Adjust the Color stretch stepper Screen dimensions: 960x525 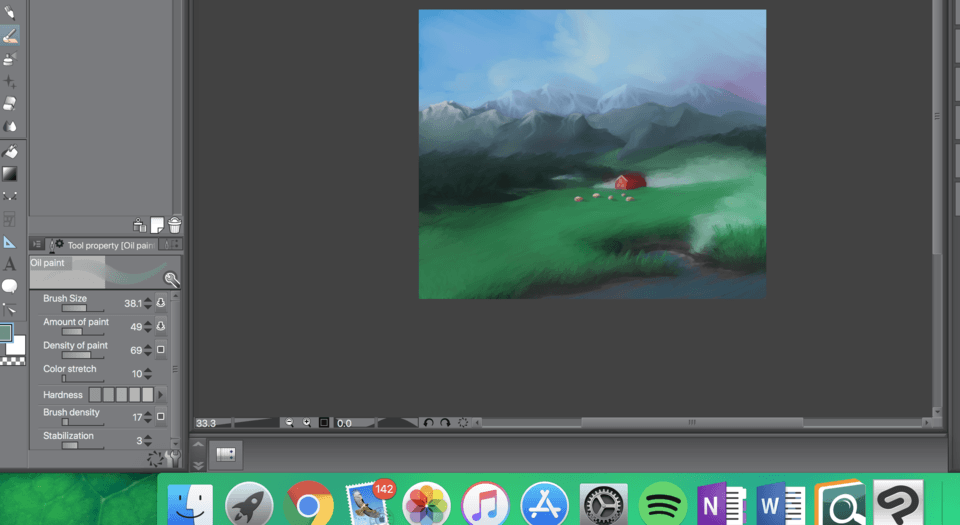pyautogui.click(x=148, y=373)
